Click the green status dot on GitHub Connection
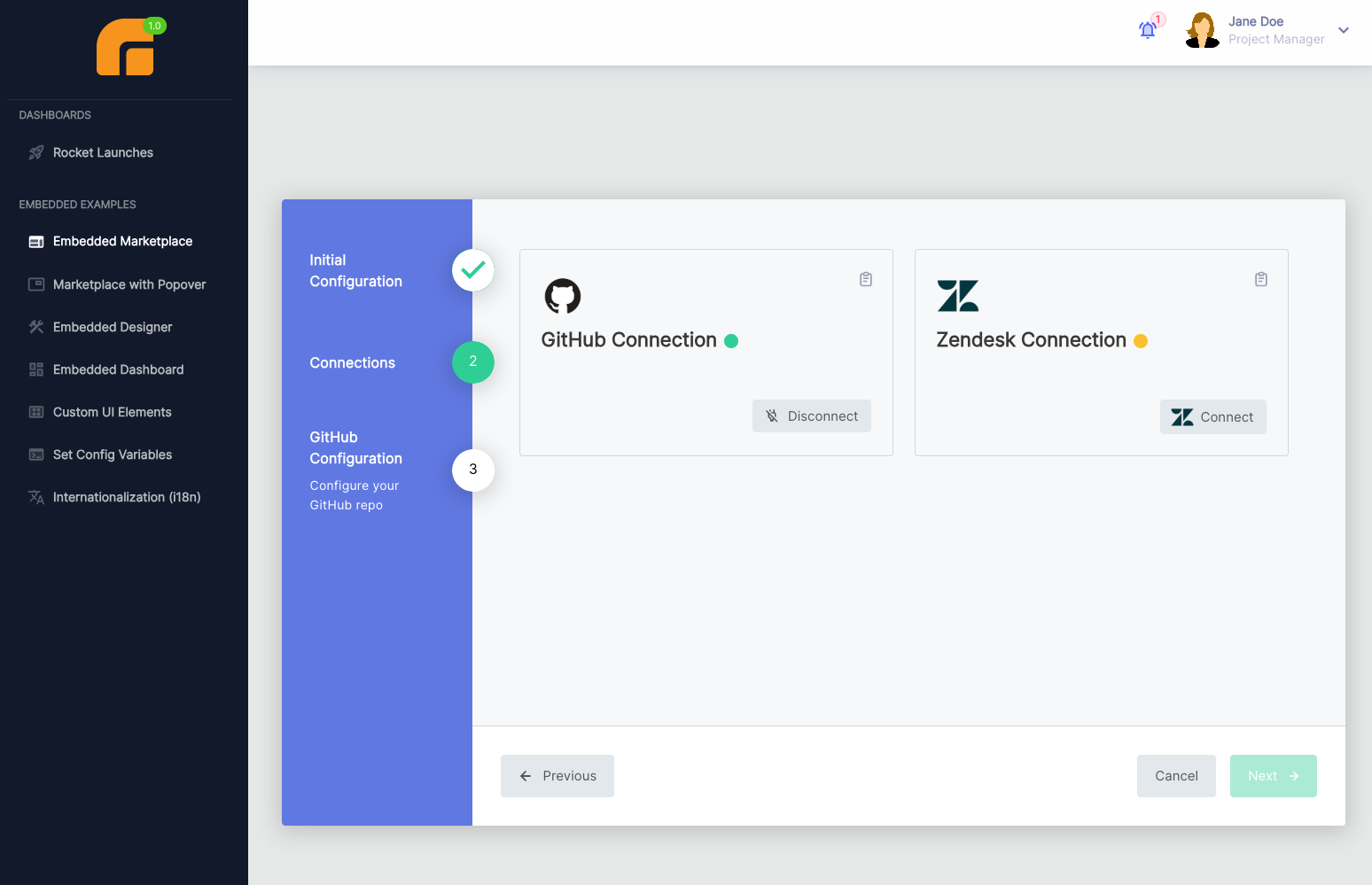Viewport: 1372px width, 885px height. pos(731,340)
